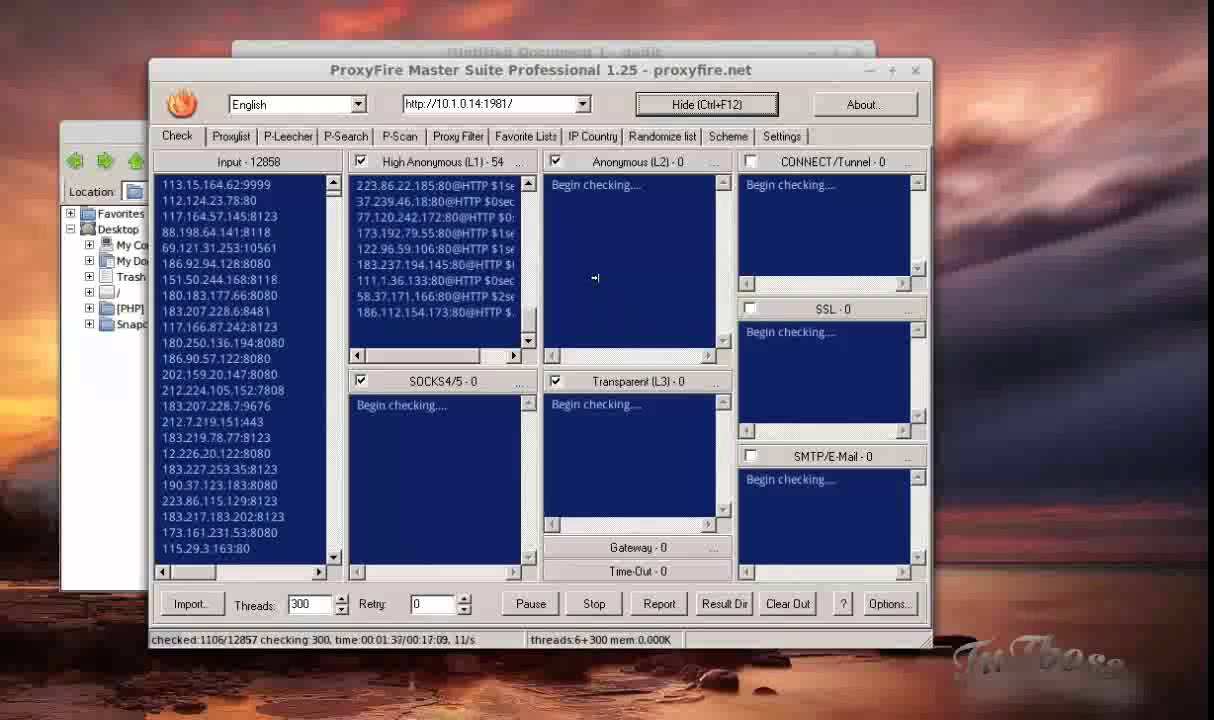Click the Trash icon in file tree

107,277
